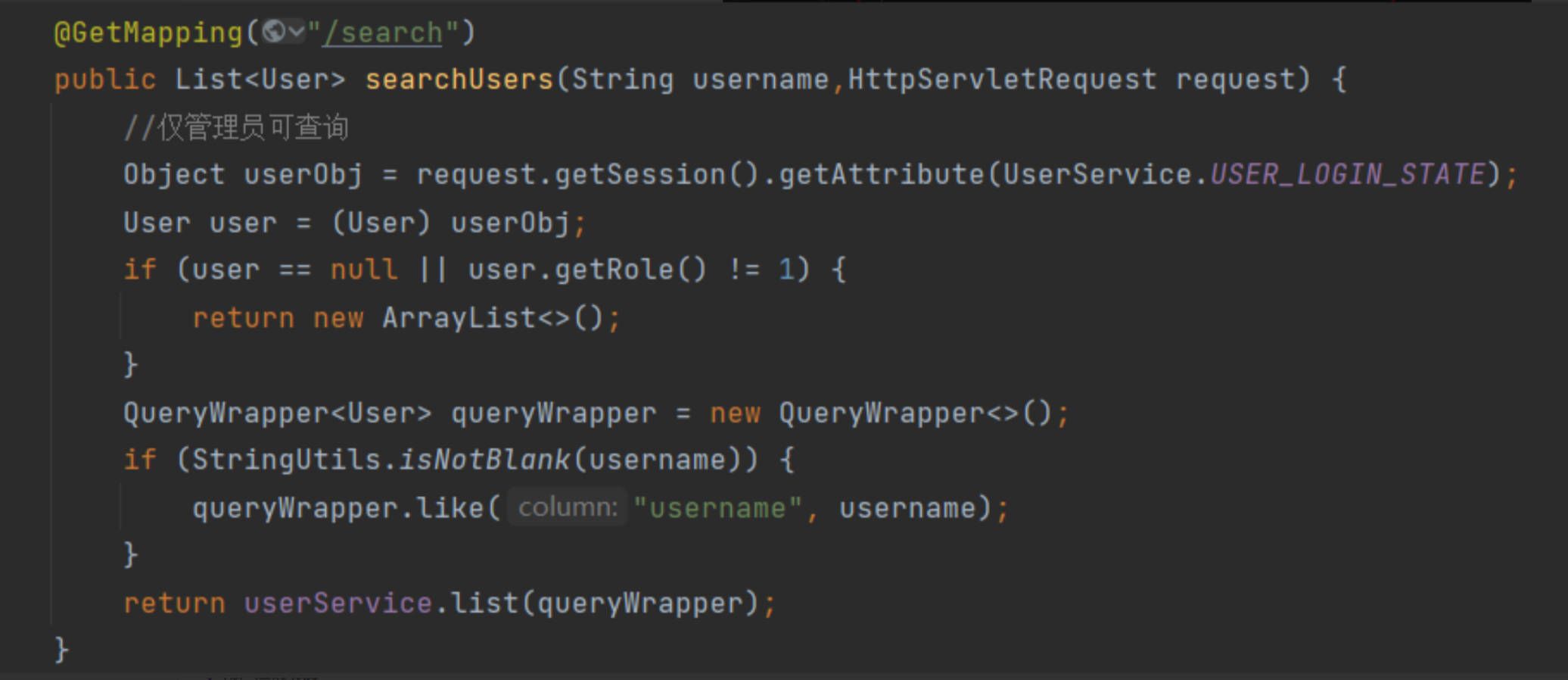The image size is (1568, 680).
Task: Click the italic isNotBlank method
Action: (484, 460)
